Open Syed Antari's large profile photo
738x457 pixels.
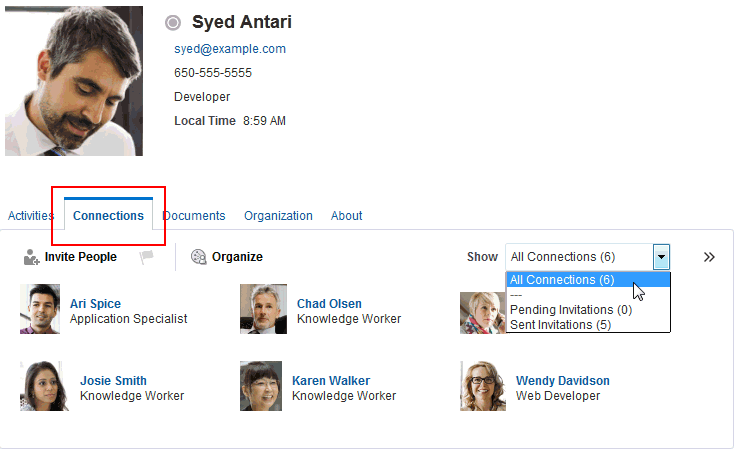(x=74, y=81)
